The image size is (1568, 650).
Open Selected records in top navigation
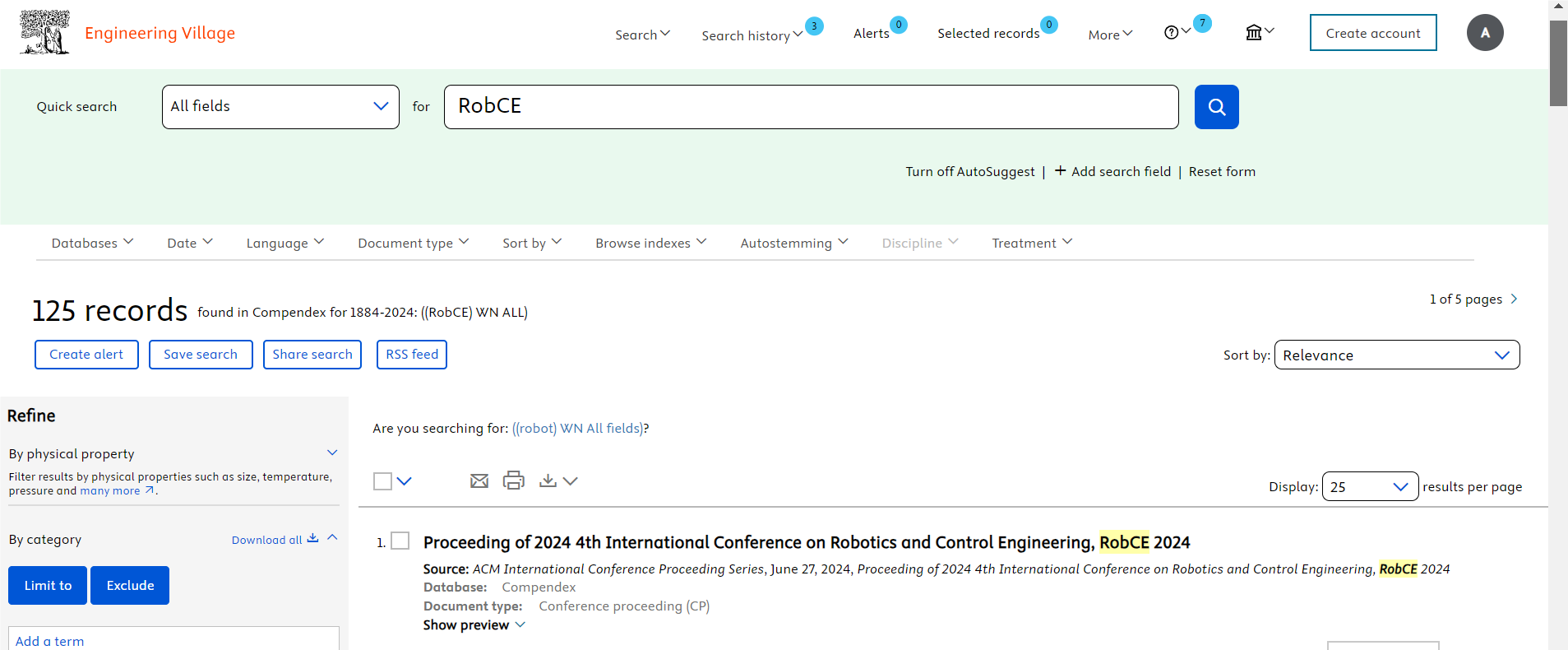point(988,34)
